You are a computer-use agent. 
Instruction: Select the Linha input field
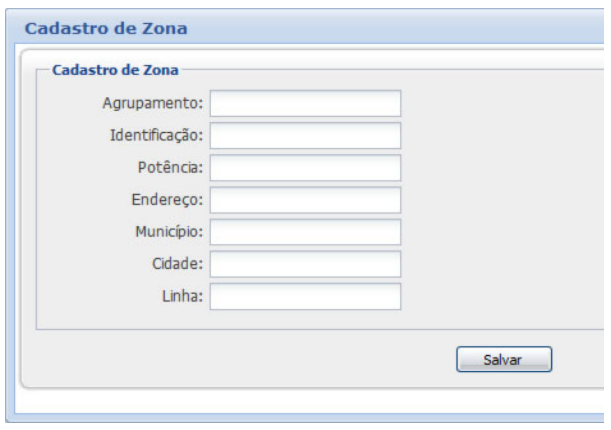[x=305, y=296]
